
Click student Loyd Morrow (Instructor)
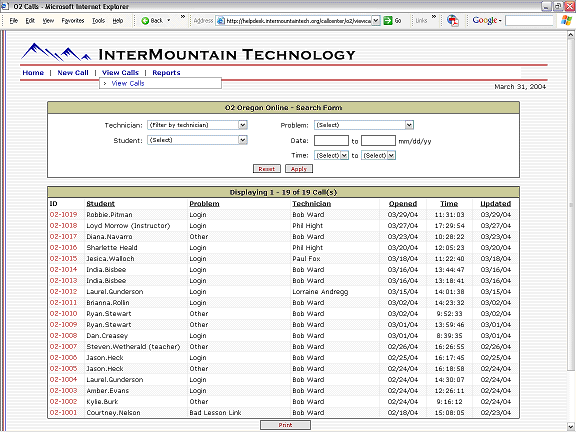click(128, 226)
